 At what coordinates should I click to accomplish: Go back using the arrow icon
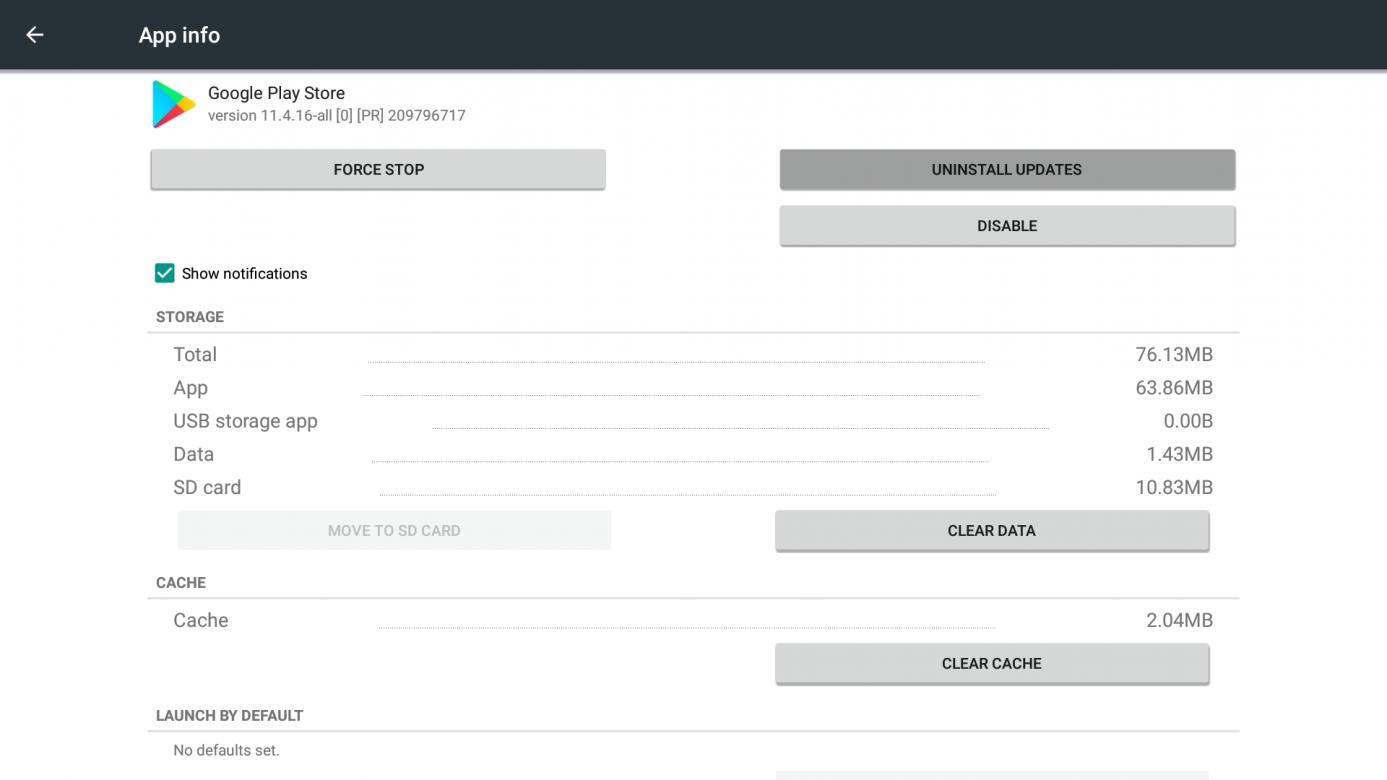pyautogui.click(x=35, y=35)
